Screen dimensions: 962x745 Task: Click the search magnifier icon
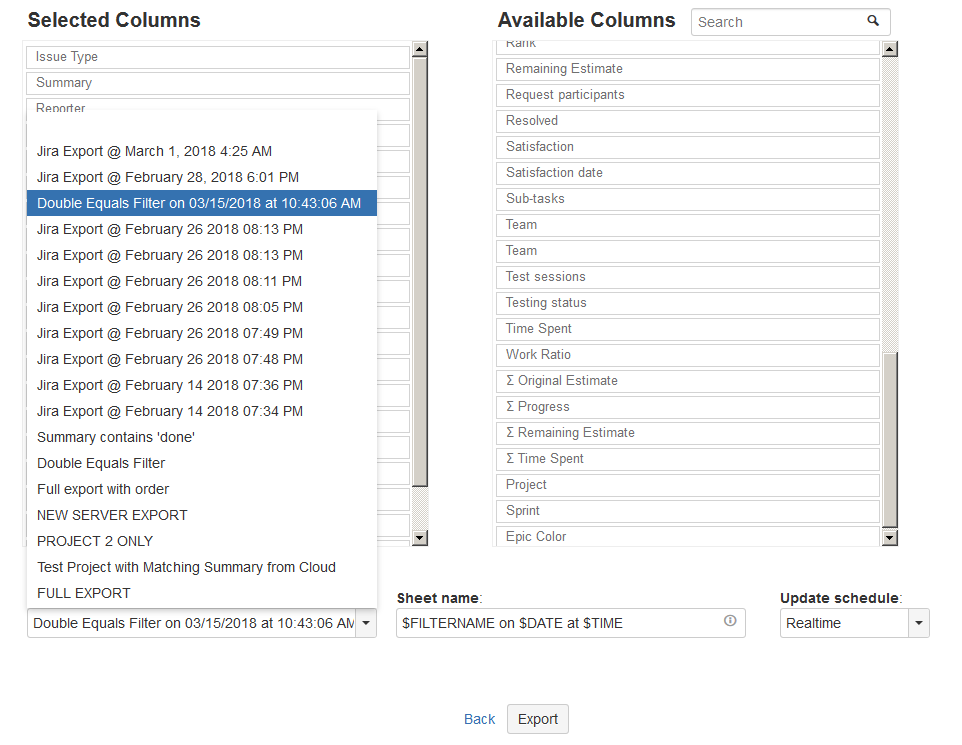[x=873, y=21]
